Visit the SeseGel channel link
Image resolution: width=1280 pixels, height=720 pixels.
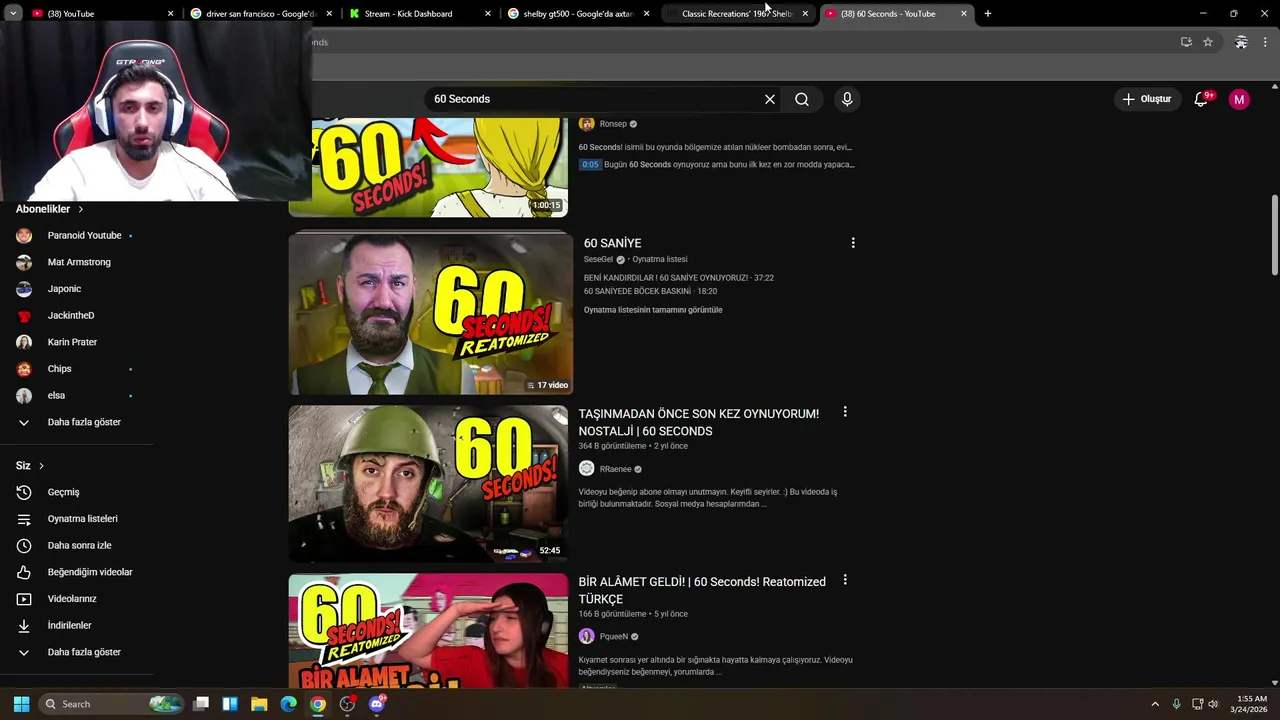(x=598, y=259)
